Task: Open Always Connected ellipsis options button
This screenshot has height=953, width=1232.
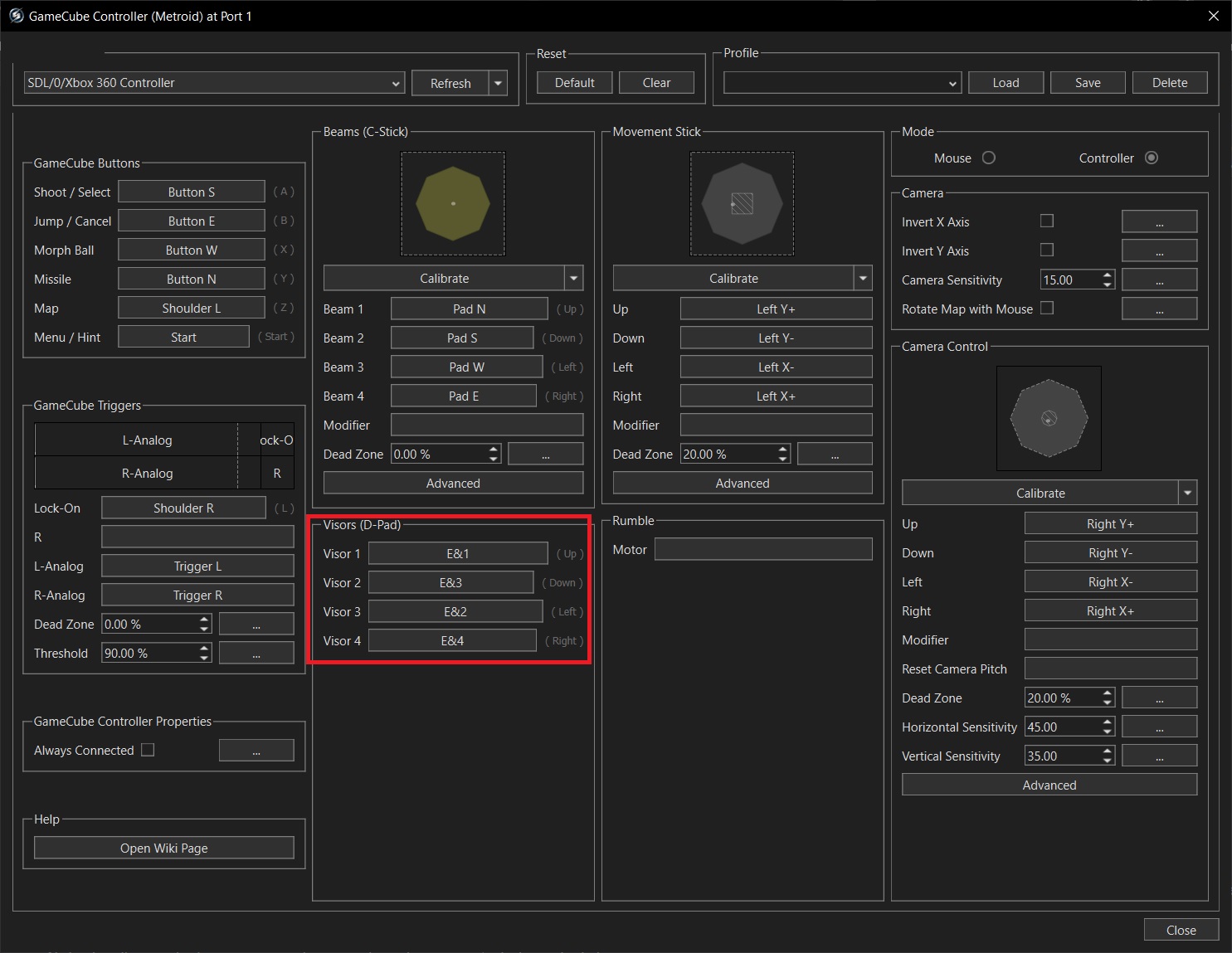Action: [x=256, y=751]
